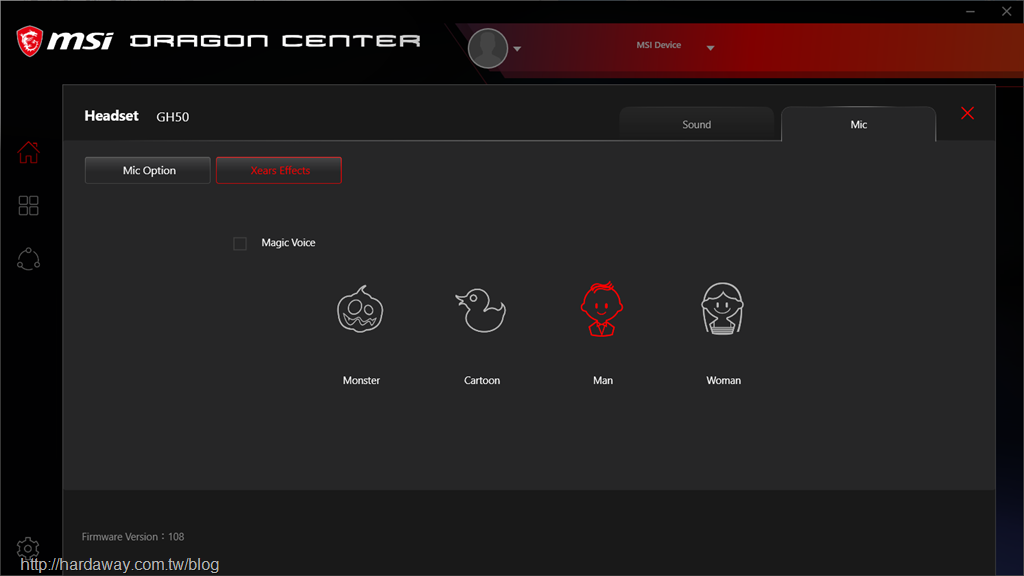This screenshot has height=576, width=1024.
Task: Open the features grid icon in the sidebar
Action: pyautogui.click(x=28, y=206)
